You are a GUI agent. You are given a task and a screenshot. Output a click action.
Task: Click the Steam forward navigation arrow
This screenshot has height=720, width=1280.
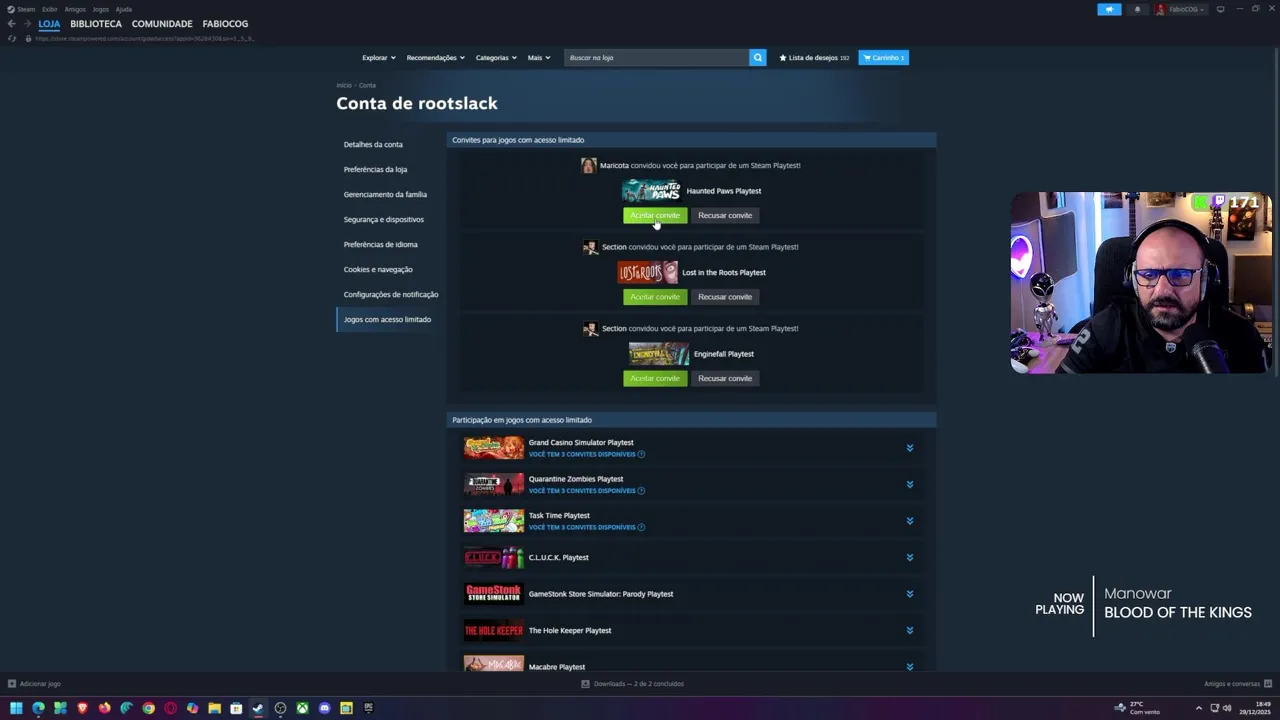tap(27, 23)
